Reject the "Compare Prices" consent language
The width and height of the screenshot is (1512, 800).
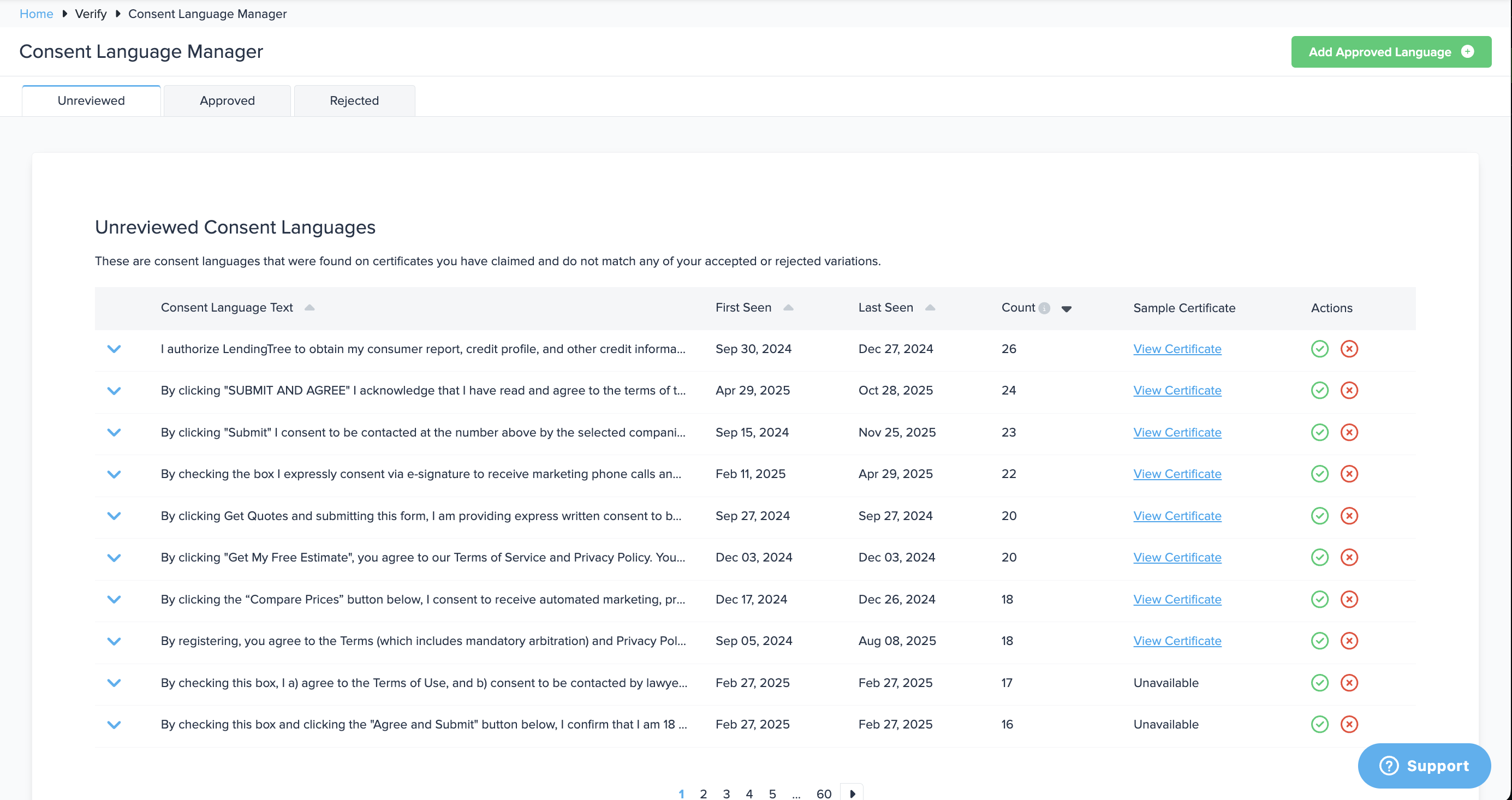pos(1349,599)
